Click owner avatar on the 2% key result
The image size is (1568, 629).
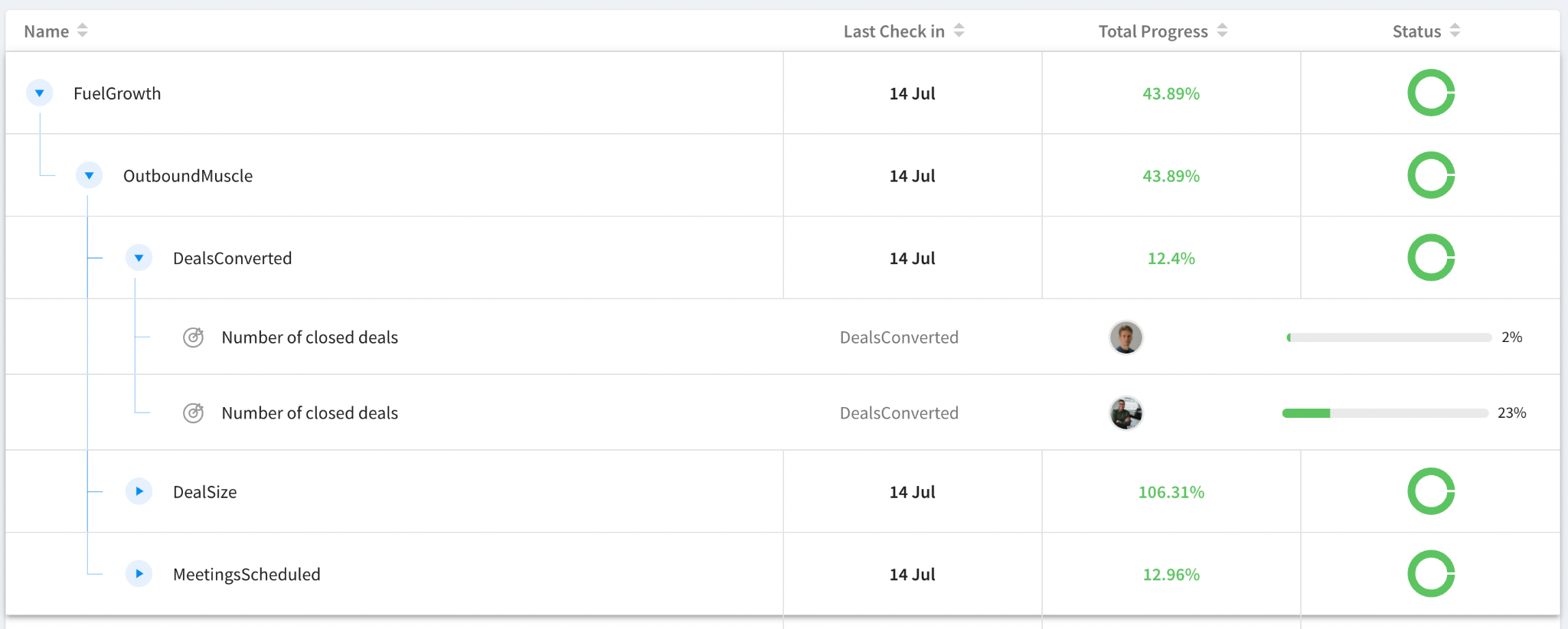coord(1125,337)
